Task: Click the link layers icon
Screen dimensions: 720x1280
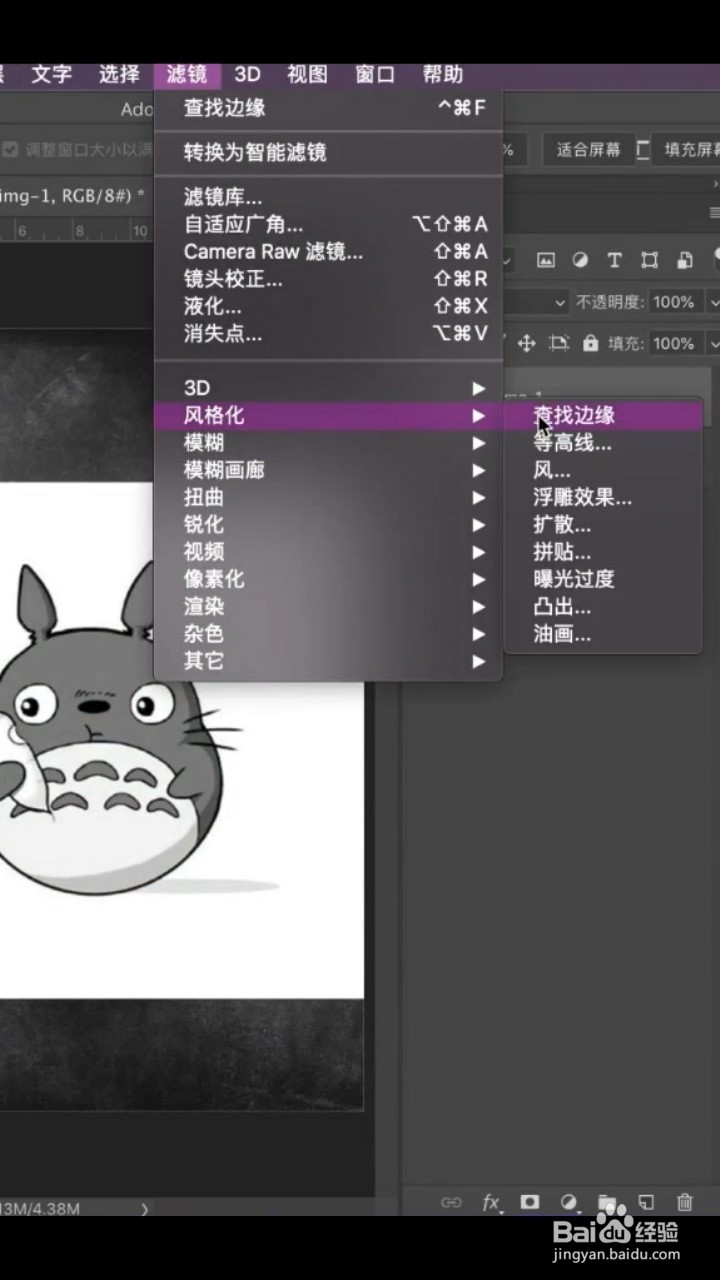Action: (452, 1203)
